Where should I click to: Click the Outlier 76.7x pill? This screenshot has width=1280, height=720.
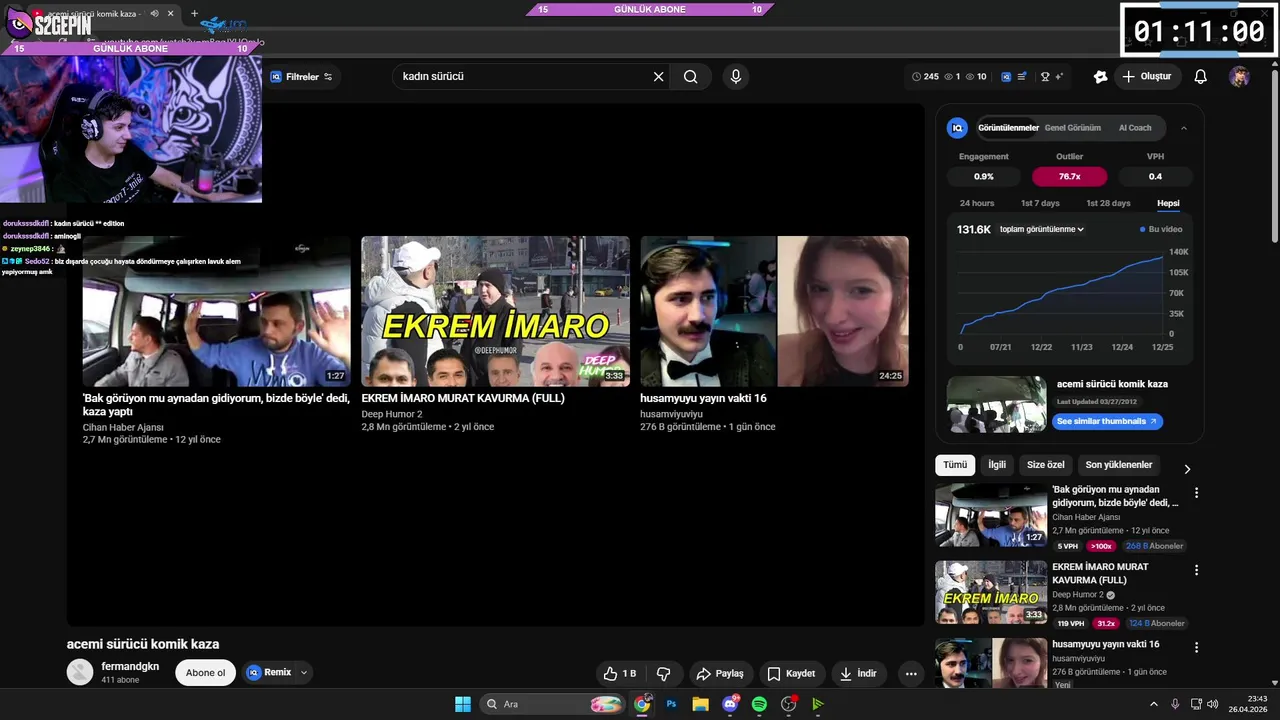pyautogui.click(x=1069, y=176)
